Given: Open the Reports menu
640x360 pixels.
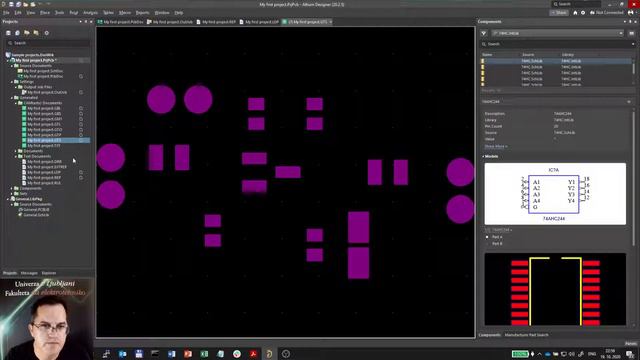Looking at the screenshot, I should [x=142, y=13].
